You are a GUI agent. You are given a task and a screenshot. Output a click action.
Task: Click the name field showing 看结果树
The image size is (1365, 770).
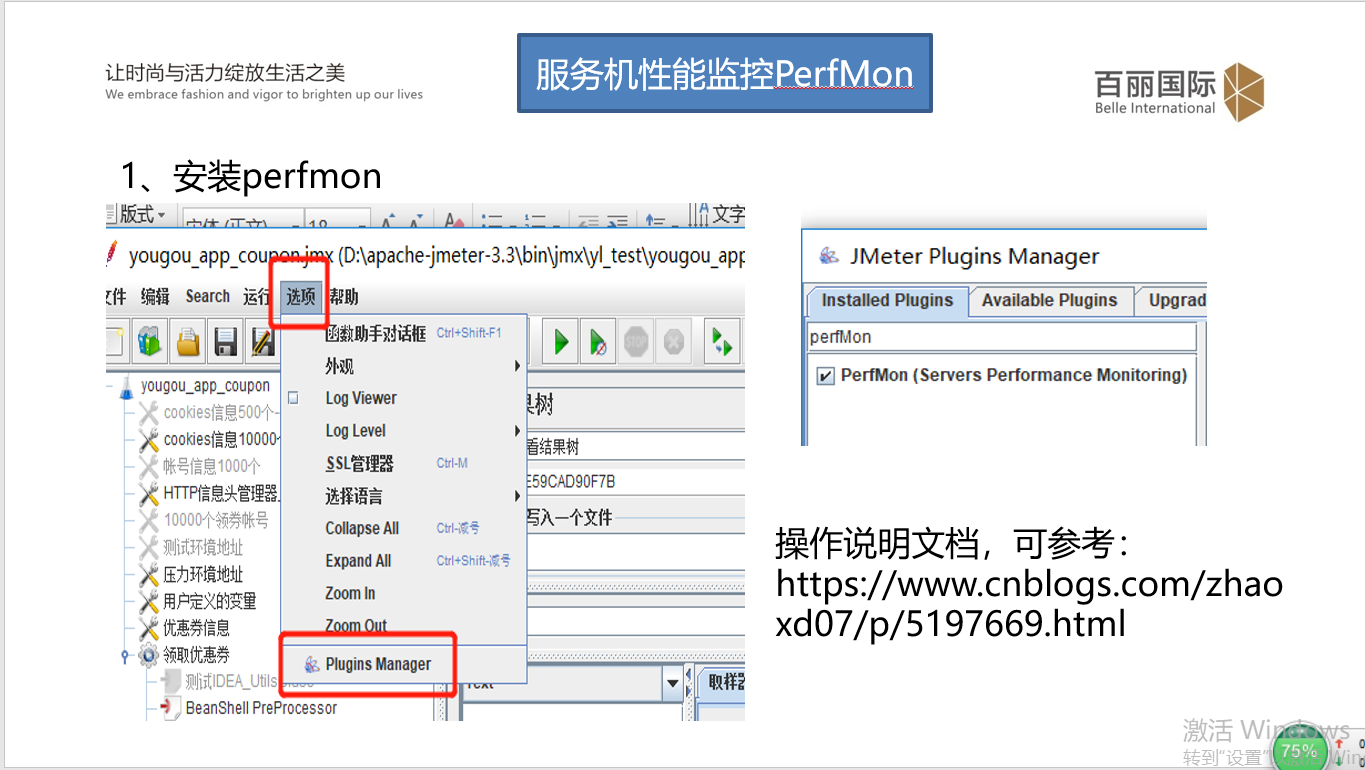(635, 446)
